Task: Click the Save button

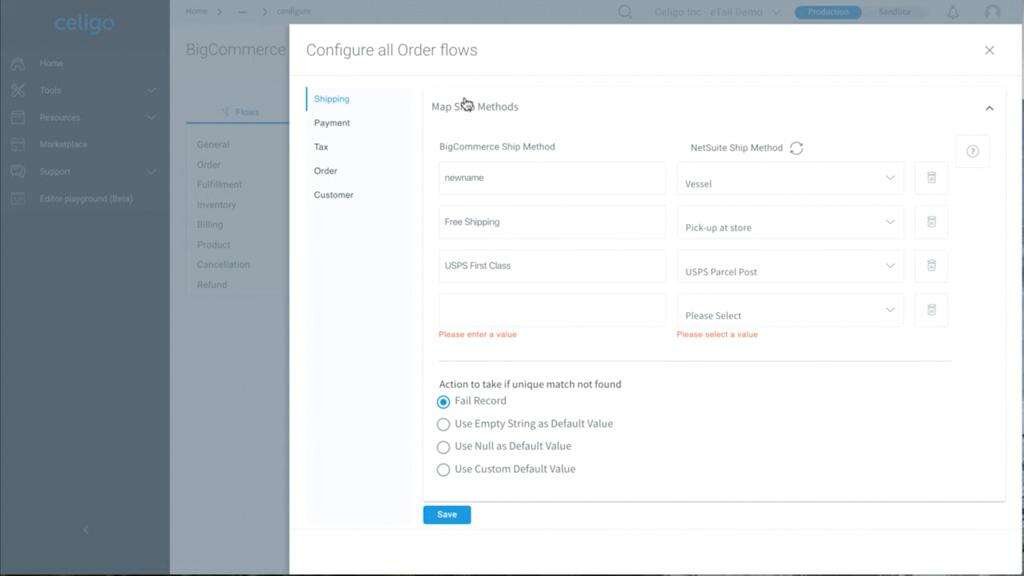Action: point(447,515)
